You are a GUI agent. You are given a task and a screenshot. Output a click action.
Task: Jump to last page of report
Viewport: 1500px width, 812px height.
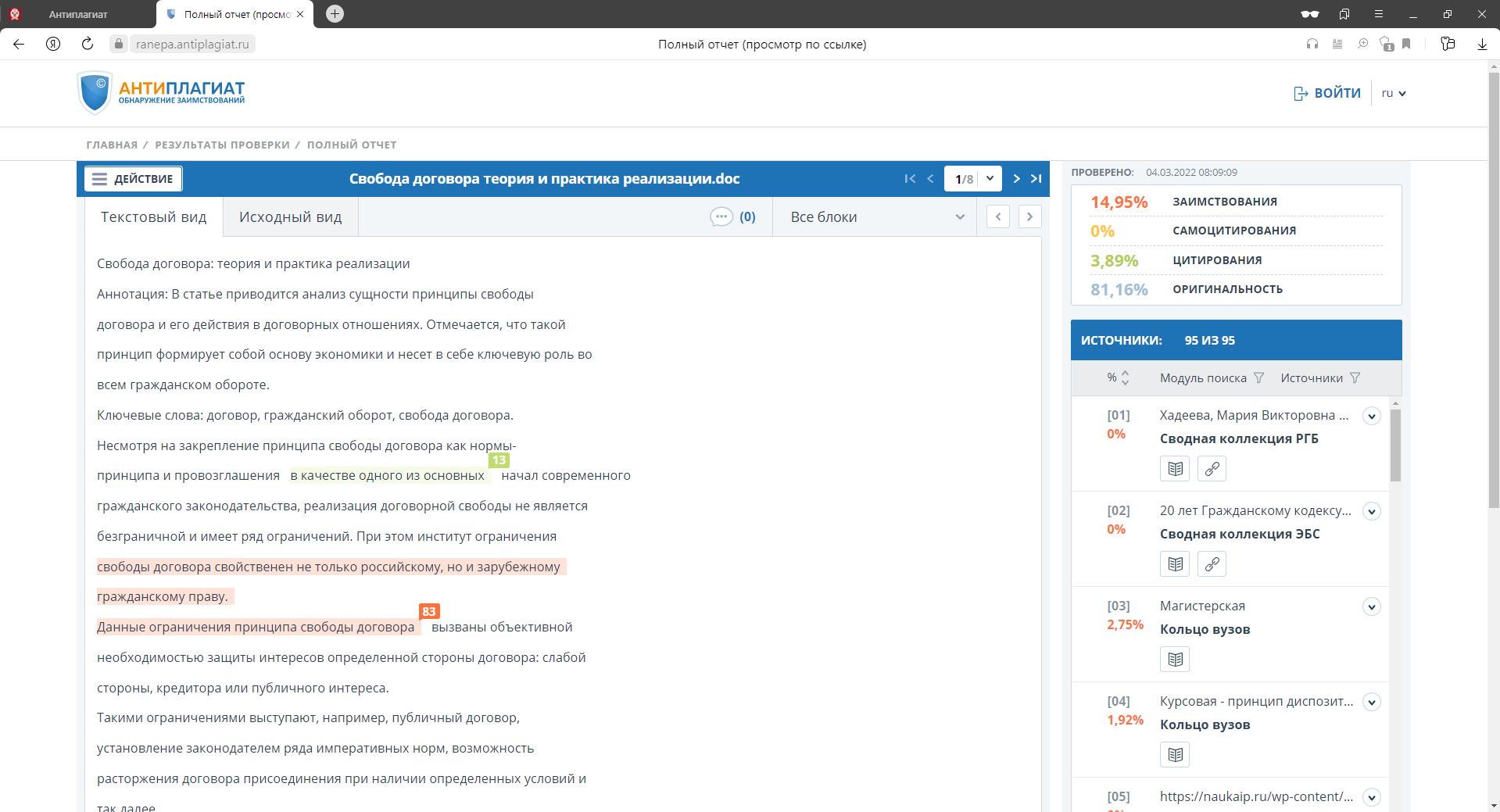[x=1036, y=179]
